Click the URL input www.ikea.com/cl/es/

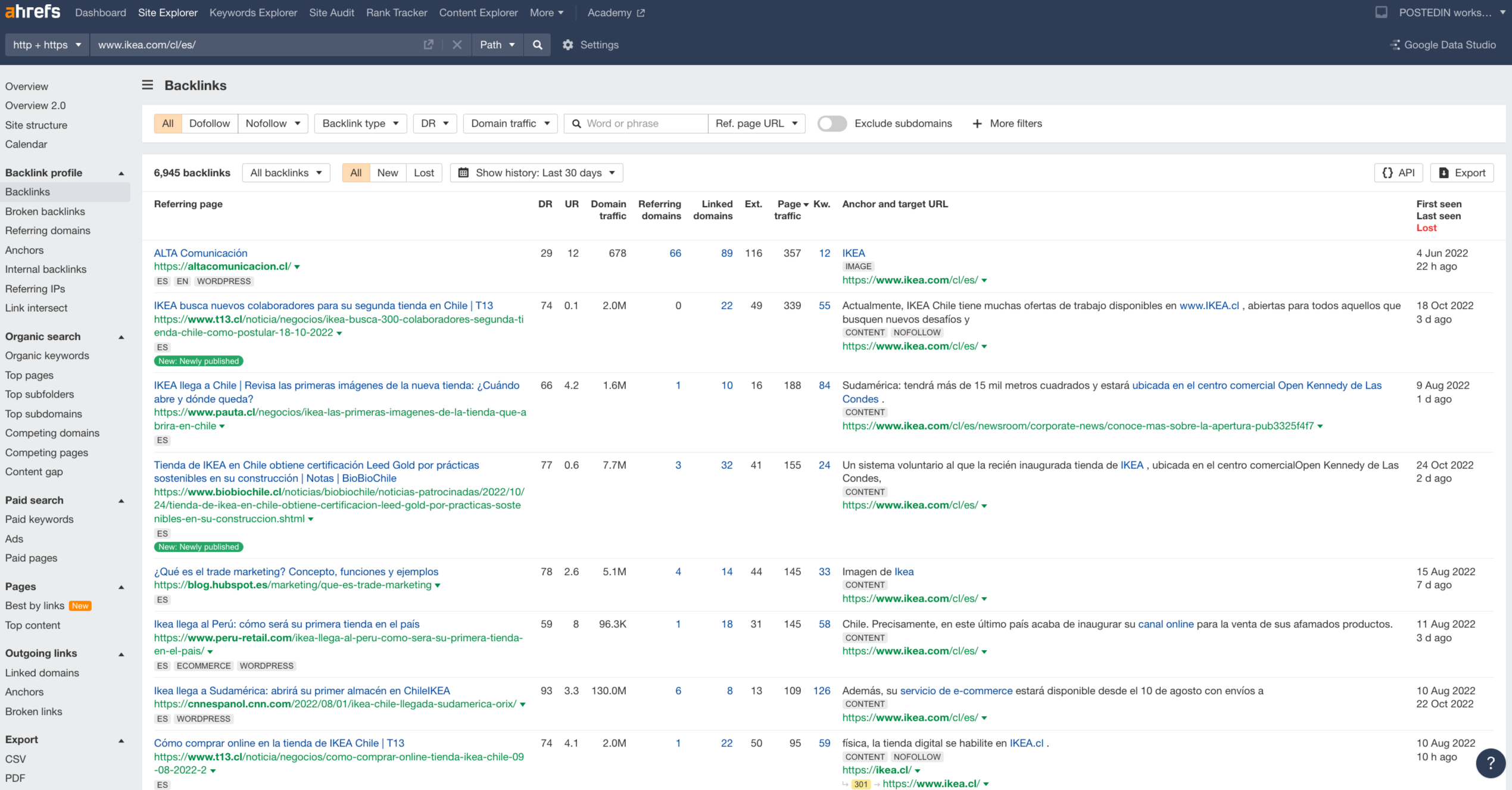256,45
